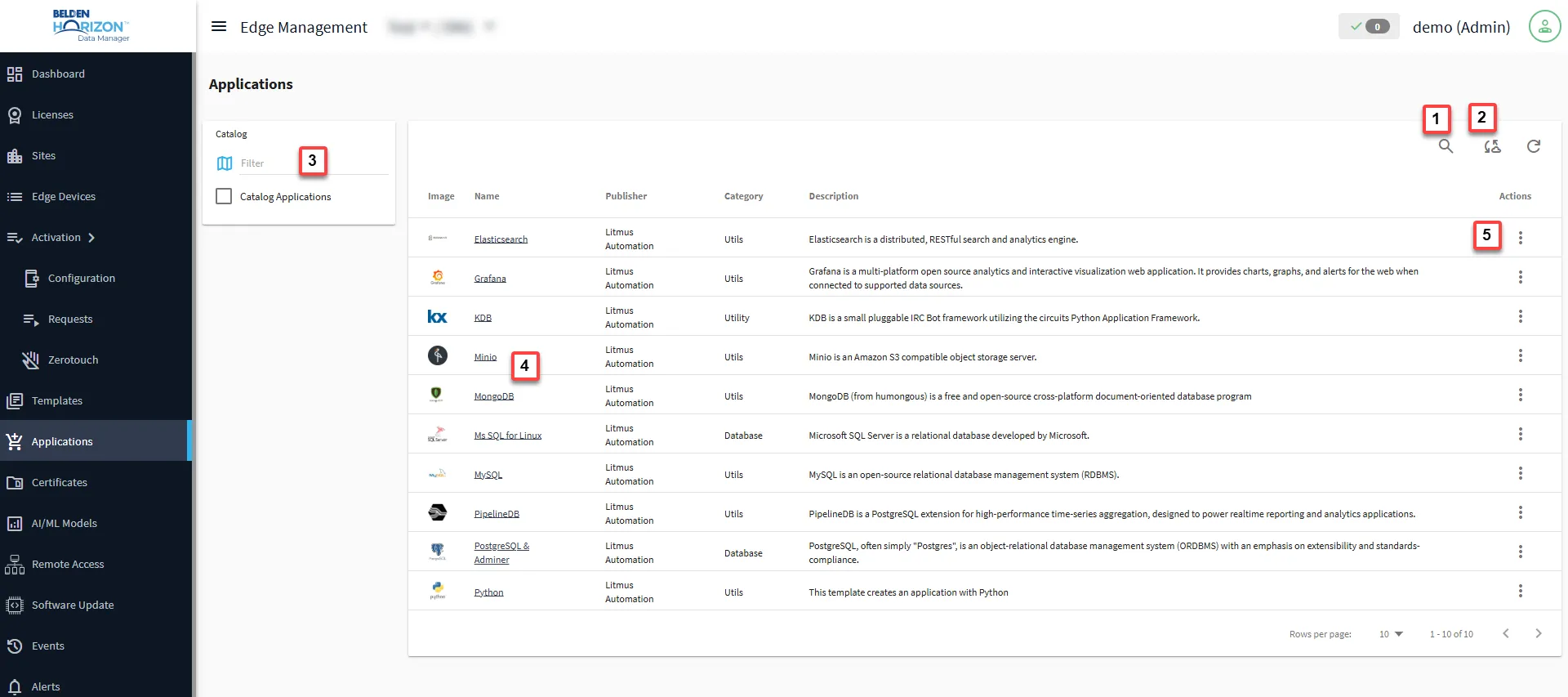The image size is (1568, 697).
Task: Open the blurred project selector dropdown
Action: 442,27
